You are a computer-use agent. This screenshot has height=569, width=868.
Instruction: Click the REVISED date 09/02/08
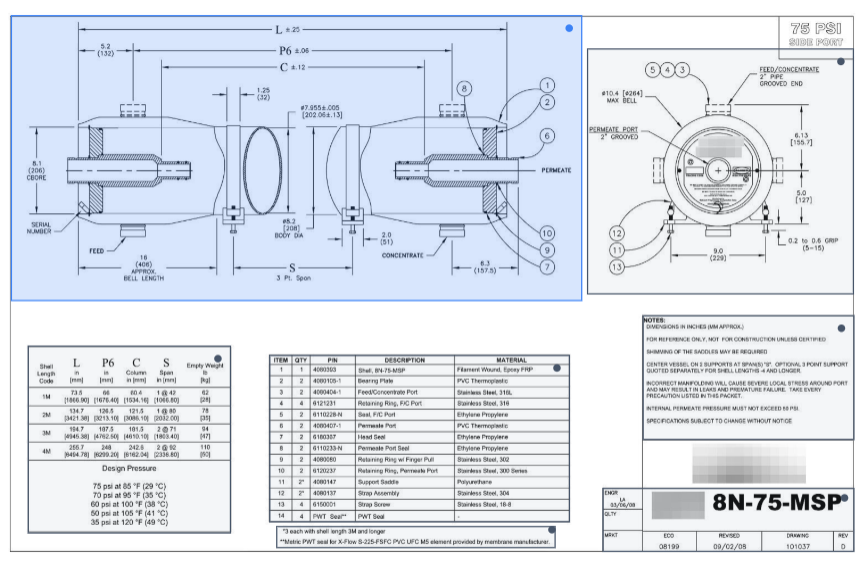(x=730, y=546)
